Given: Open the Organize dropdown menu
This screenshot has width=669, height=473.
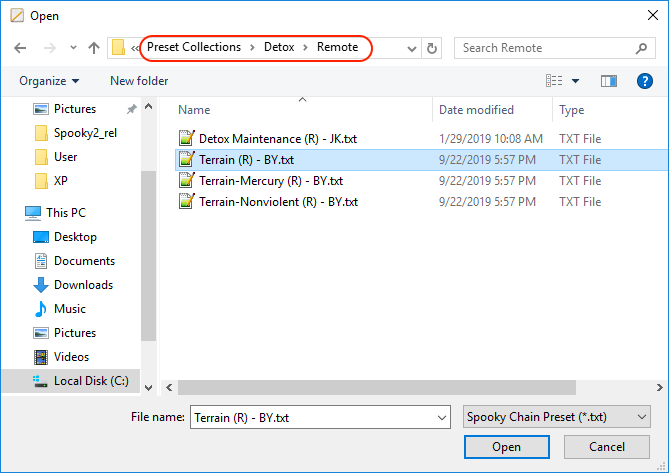Looking at the screenshot, I should tap(49, 81).
